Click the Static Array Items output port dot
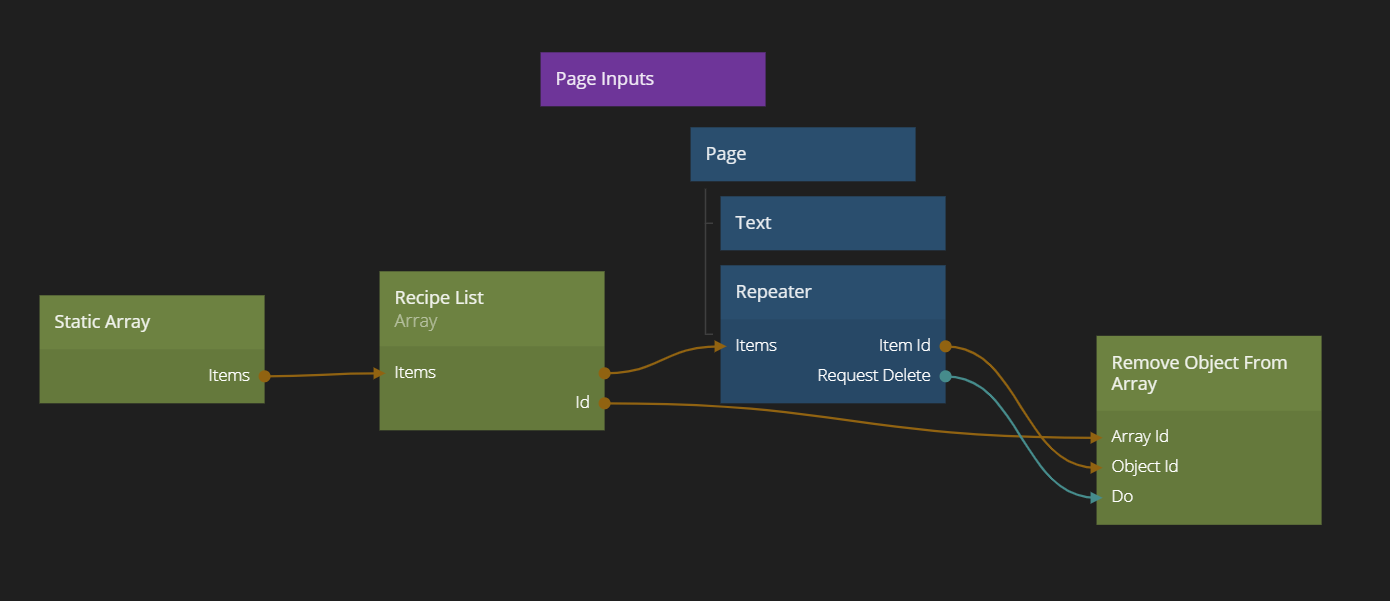 [264, 376]
